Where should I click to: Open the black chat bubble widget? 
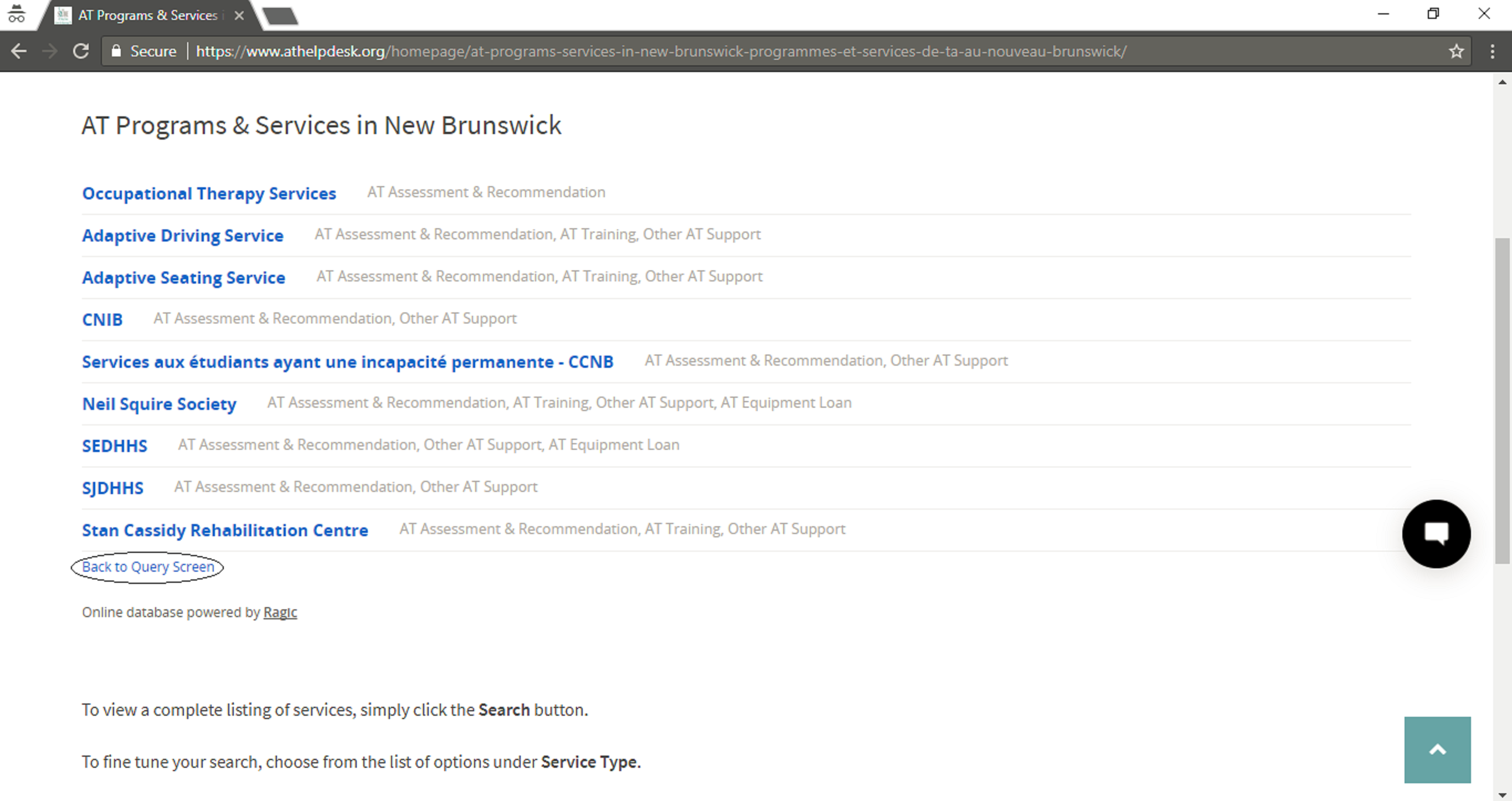pos(1436,534)
